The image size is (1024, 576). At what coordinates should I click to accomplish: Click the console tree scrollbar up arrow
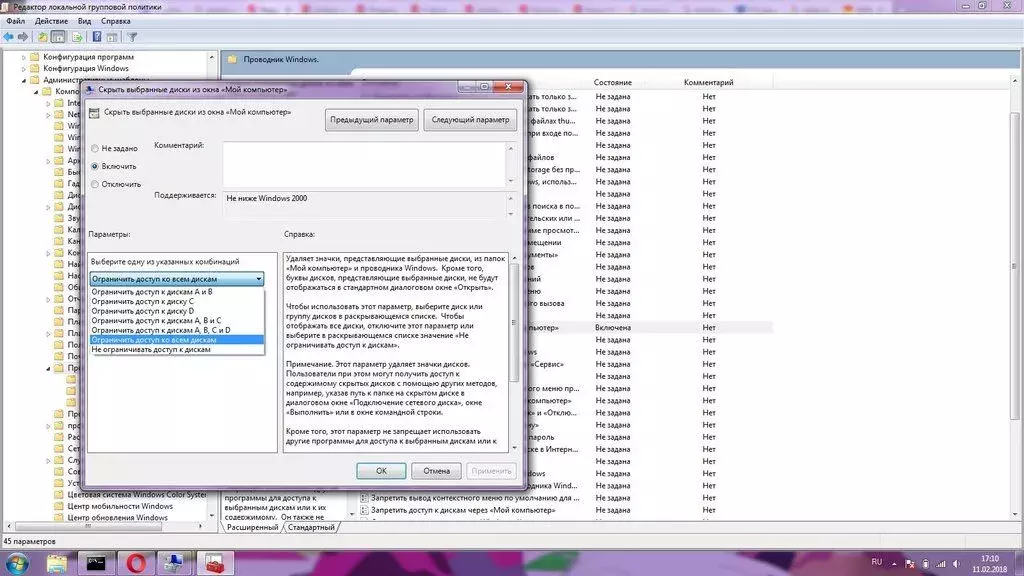point(212,57)
